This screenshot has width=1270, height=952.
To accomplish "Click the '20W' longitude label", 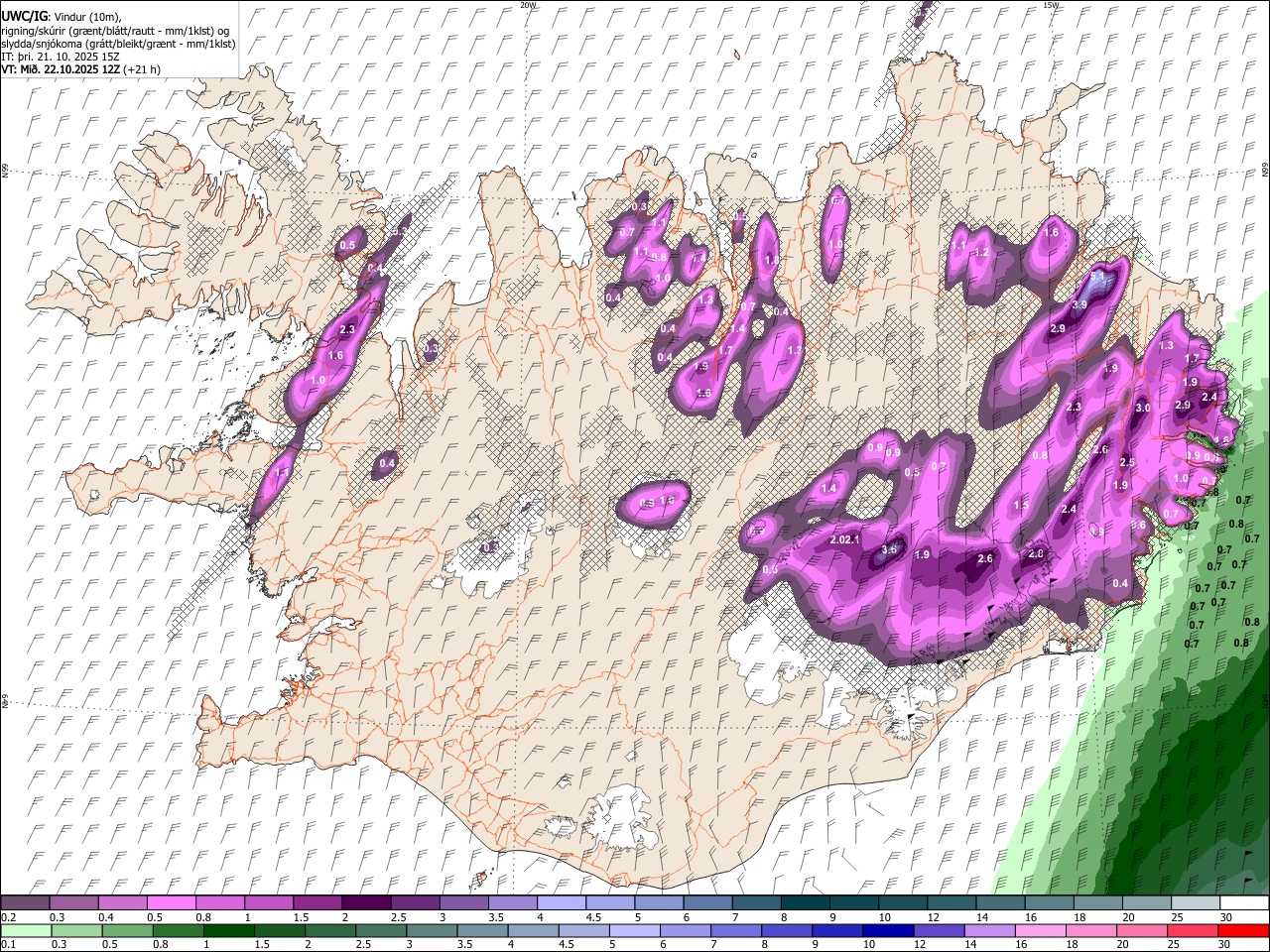I will (528, 5).
